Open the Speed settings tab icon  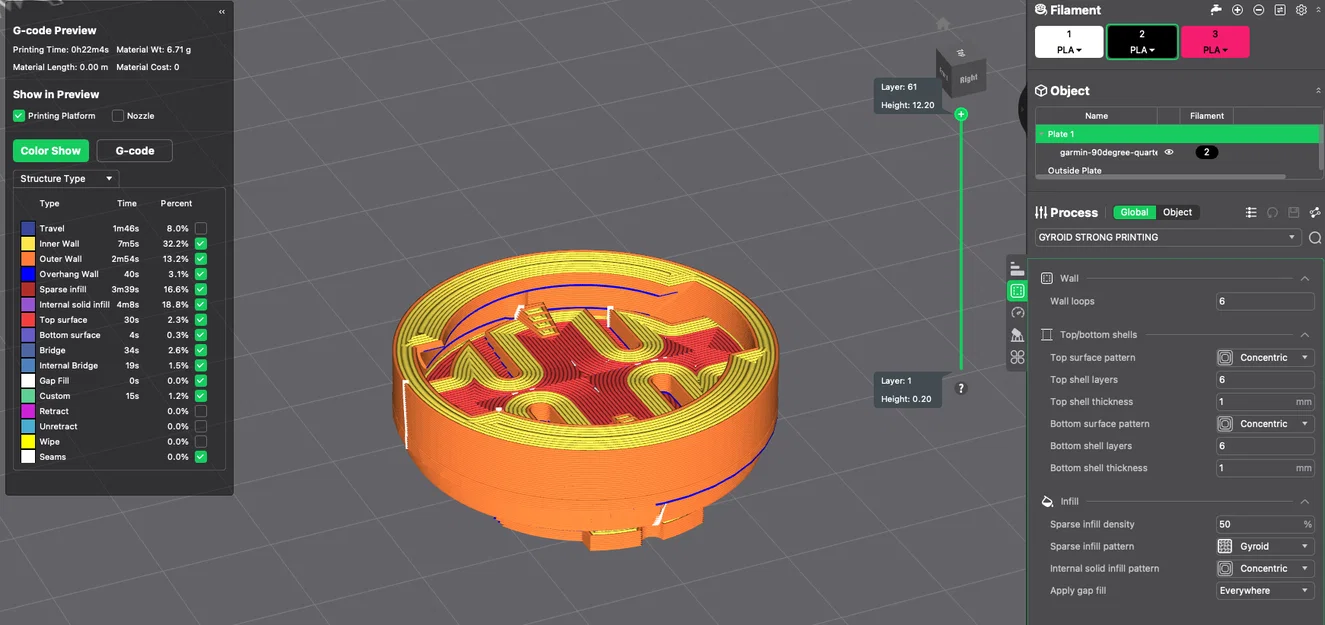pos(1017,313)
